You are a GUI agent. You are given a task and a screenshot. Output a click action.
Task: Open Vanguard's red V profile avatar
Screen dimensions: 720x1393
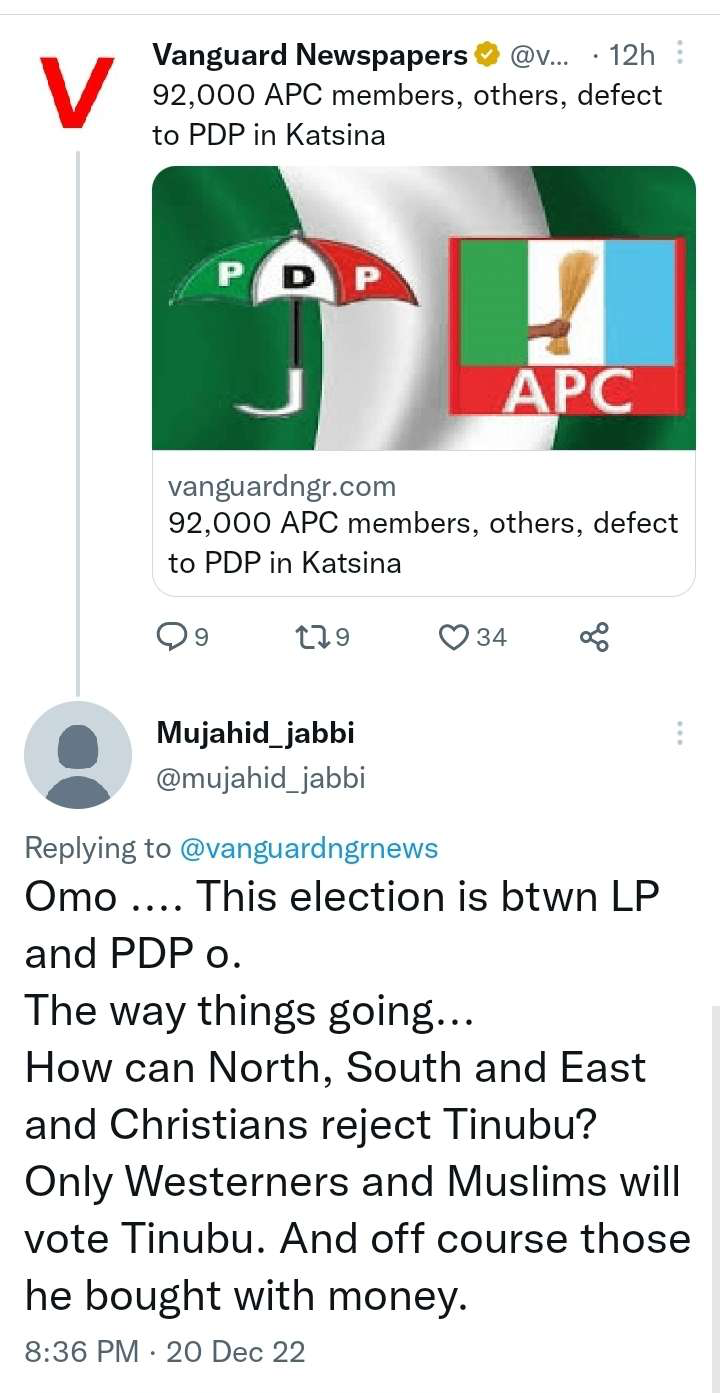pos(76,92)
